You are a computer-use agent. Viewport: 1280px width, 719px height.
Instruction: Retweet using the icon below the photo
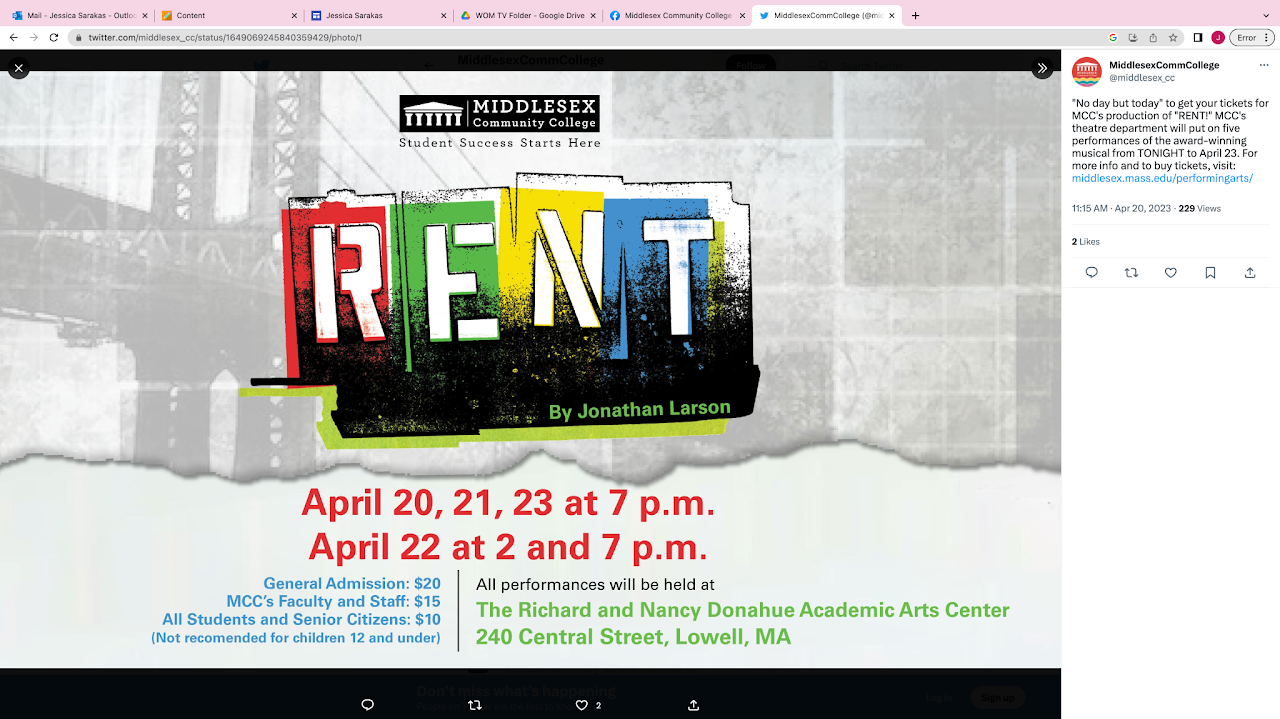pyautogui.click(x=475, y=705)
